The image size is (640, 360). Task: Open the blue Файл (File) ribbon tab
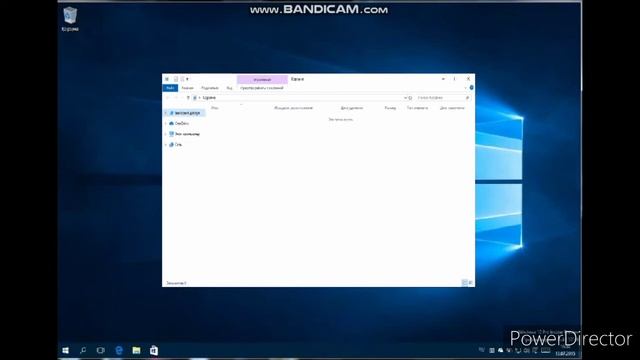coord(170,88)
